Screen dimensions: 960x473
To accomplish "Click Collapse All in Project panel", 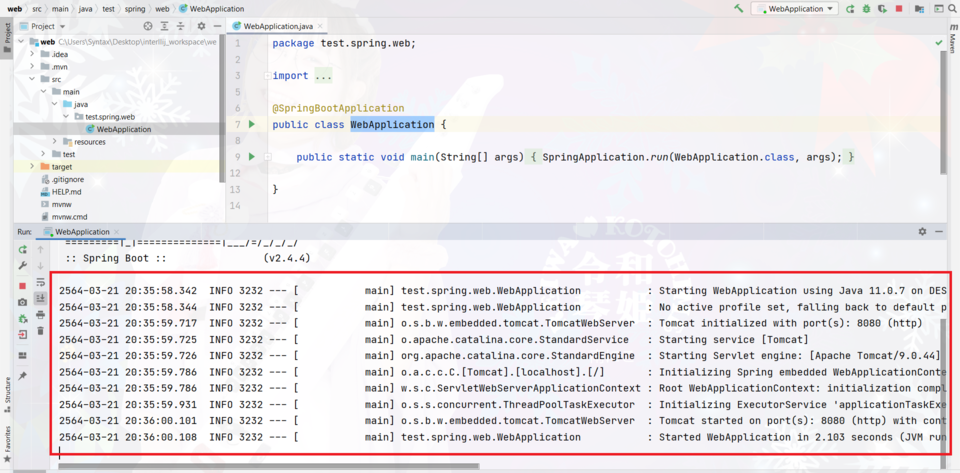I will tap(181, 26).
